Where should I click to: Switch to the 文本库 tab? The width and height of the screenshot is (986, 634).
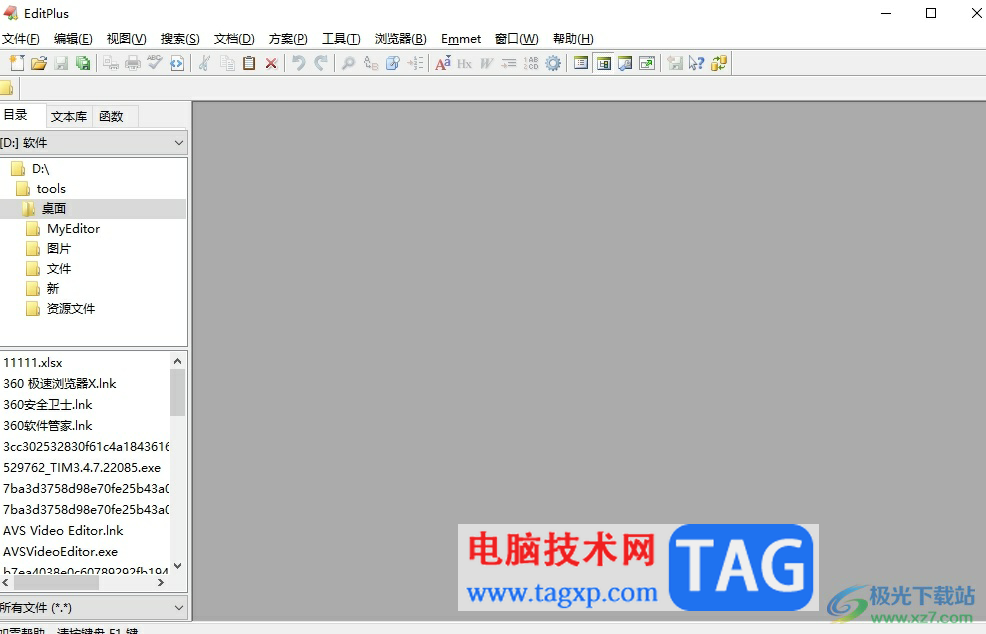[69, 116]
